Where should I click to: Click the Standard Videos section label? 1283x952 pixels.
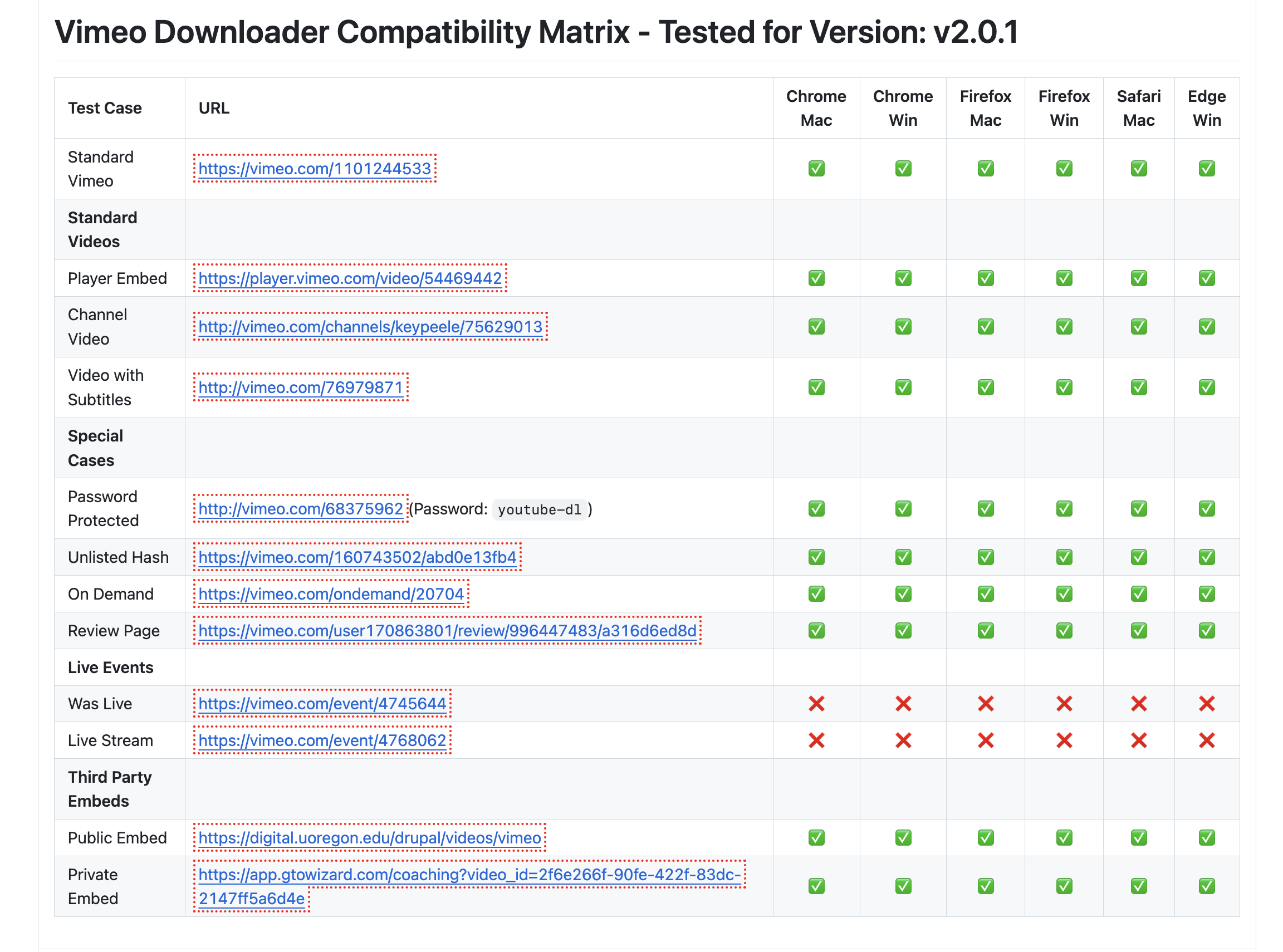click(102, 229)
